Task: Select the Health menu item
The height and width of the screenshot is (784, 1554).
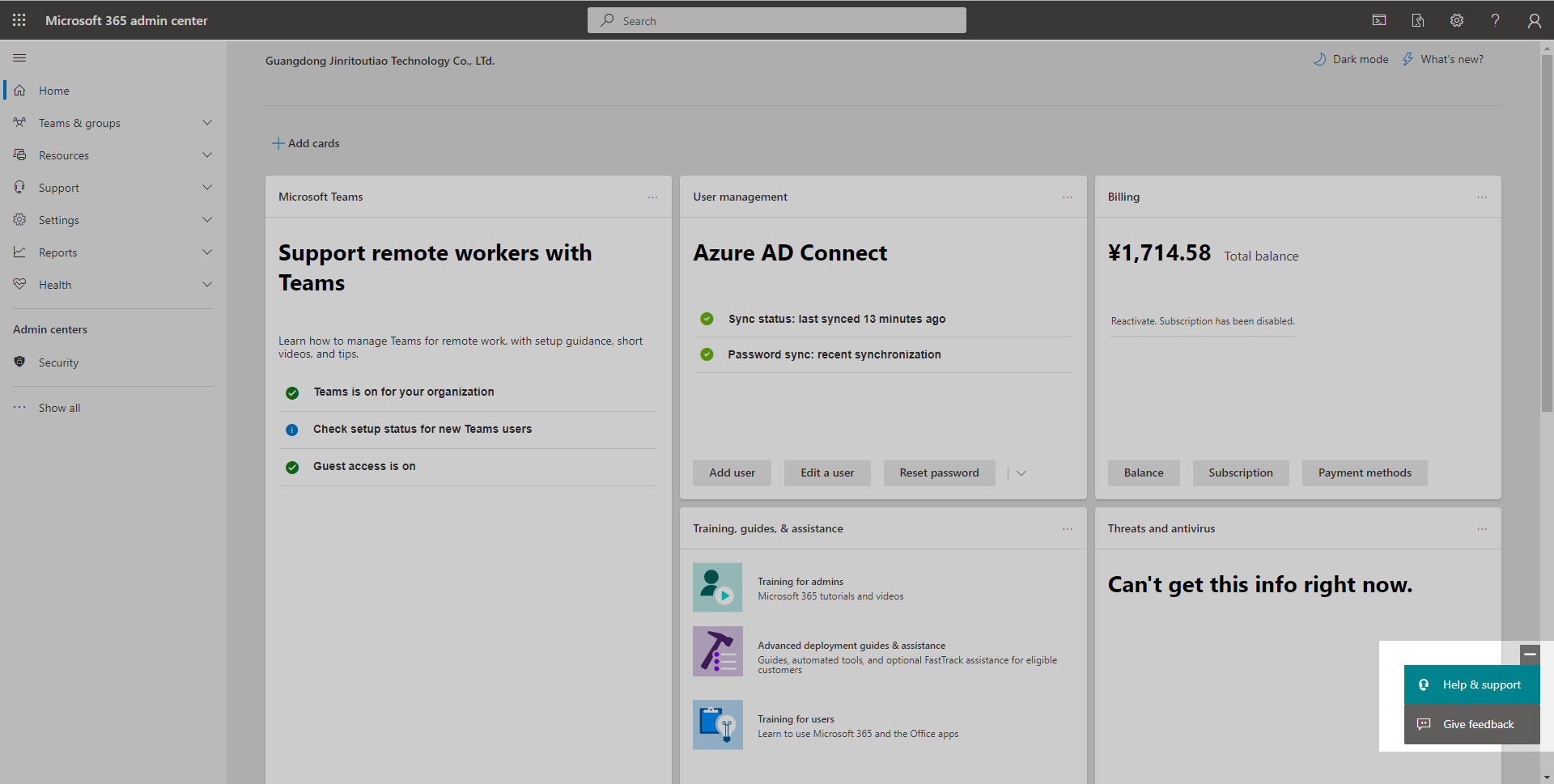Action: coord(55,284)
